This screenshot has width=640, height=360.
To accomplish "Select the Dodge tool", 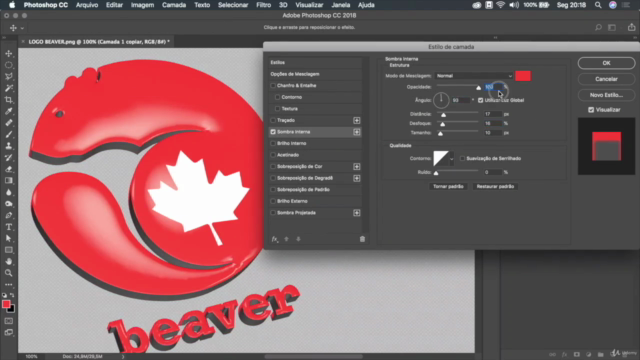I will pyautogui.click(x=9, y=204).
